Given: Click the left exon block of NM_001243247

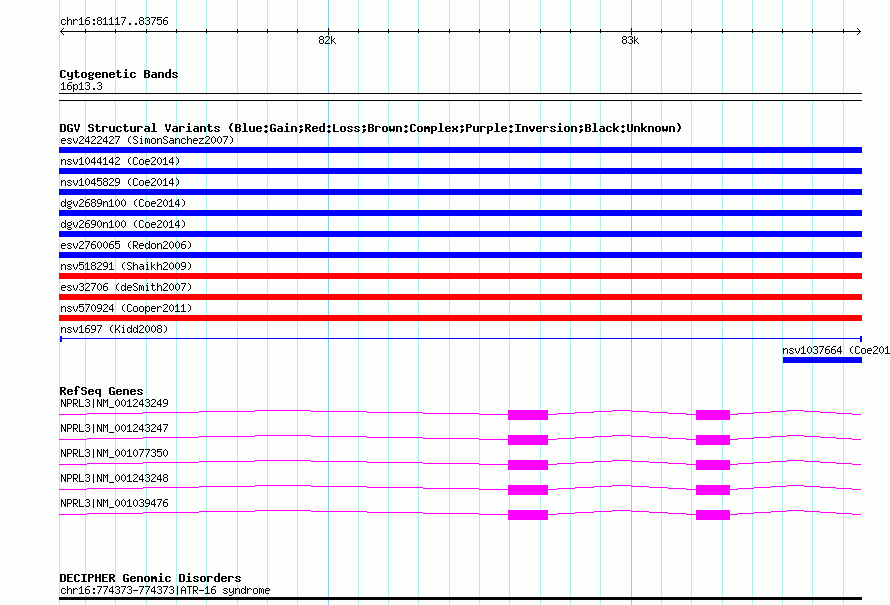Looking at the screenshot, I should coord(528,440).
